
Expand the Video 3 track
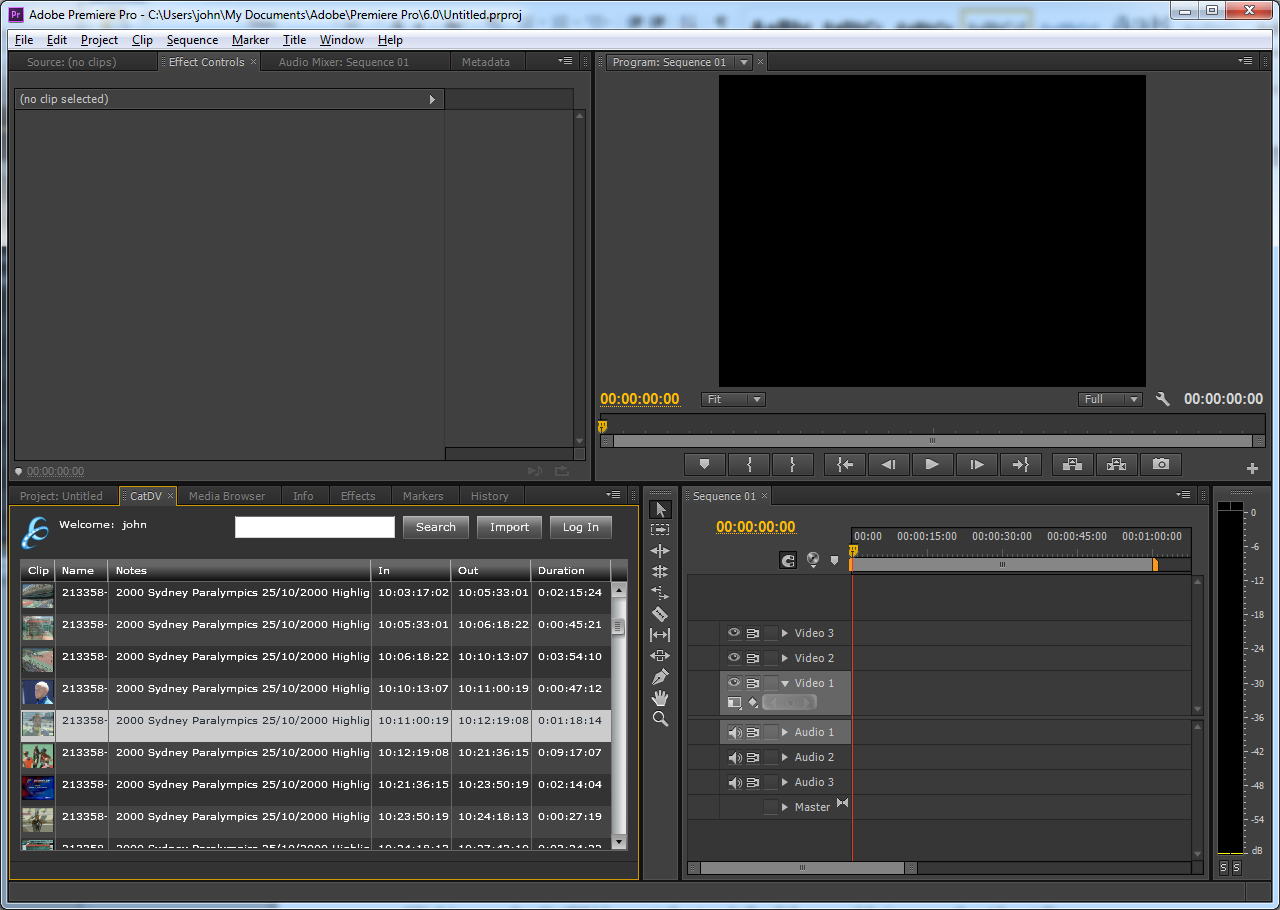785,633
